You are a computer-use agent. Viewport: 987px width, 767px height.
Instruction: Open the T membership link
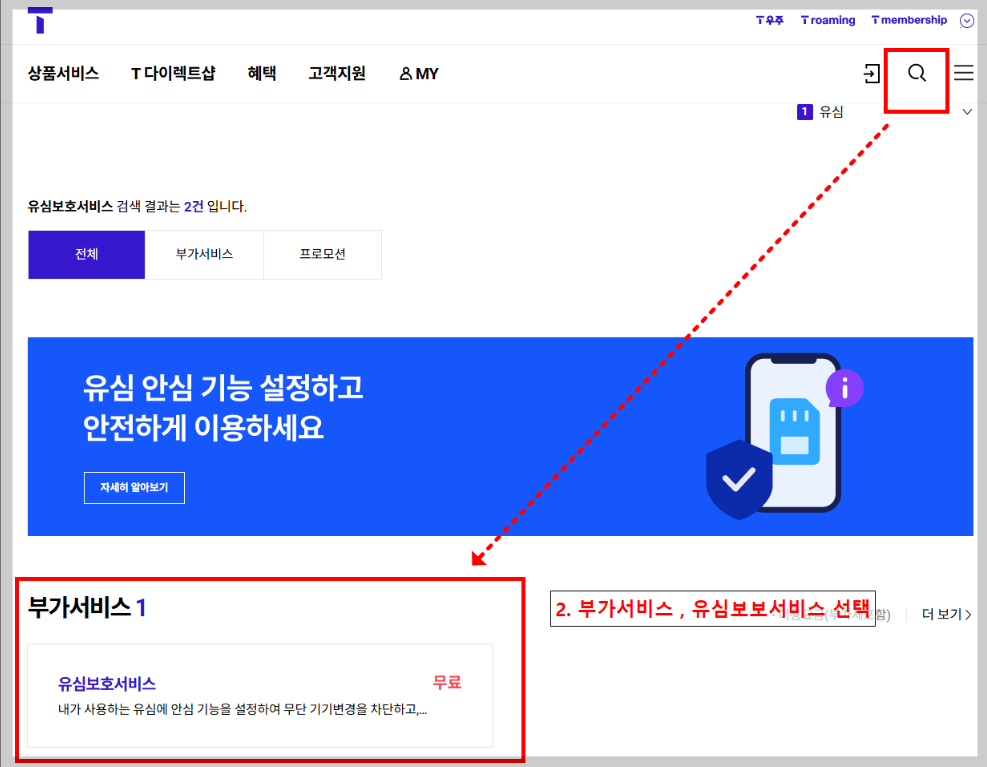tap(909, 20)
